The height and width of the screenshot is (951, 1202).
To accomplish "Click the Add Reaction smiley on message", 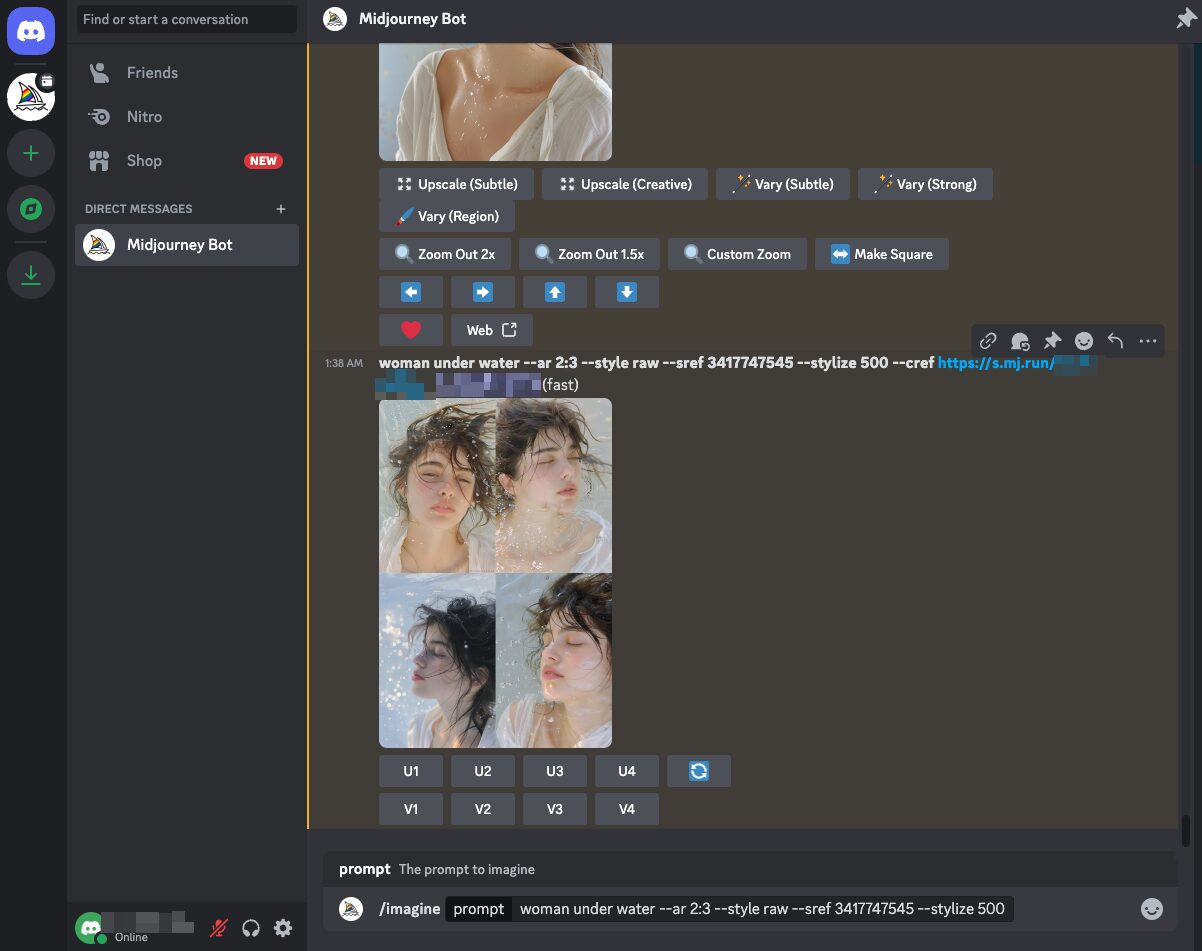I will [x=1083, y=341].
